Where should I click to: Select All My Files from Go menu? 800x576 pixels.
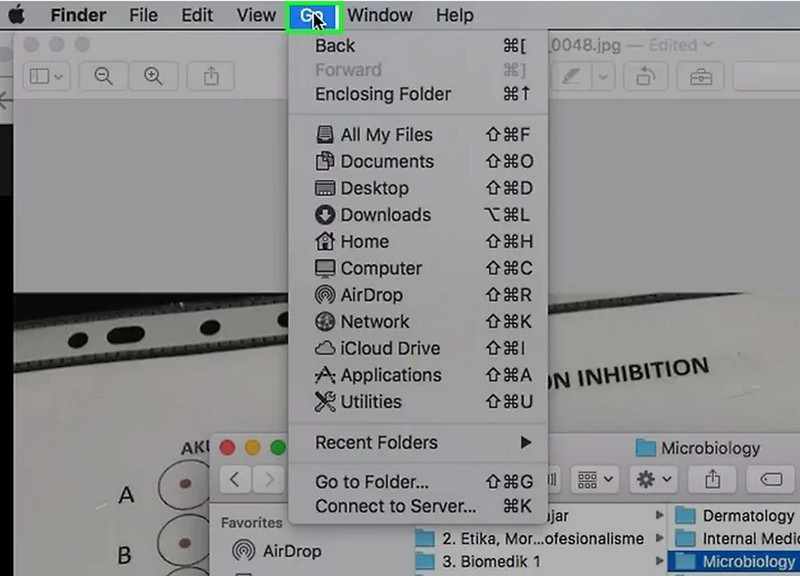click(x=418, y=135)
